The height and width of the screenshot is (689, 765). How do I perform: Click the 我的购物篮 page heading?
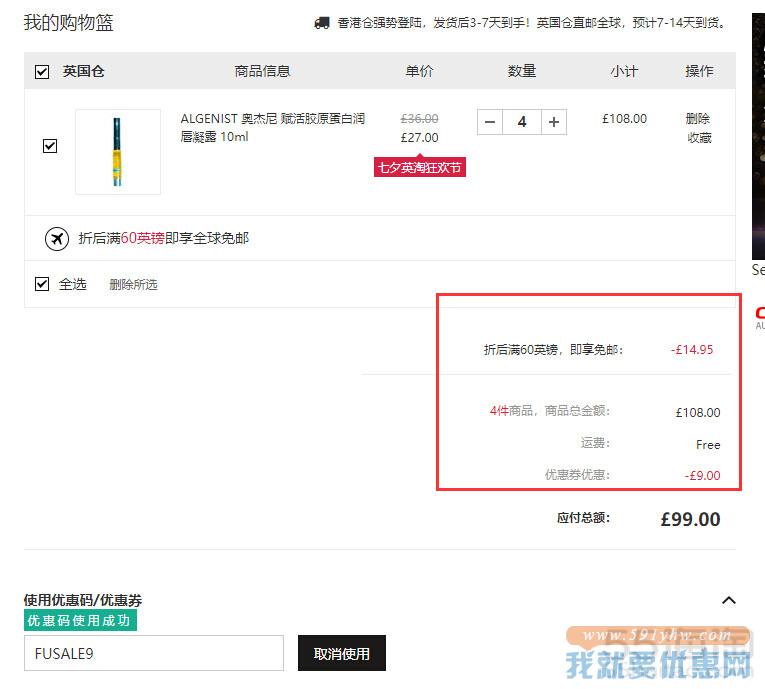point(69,23)
